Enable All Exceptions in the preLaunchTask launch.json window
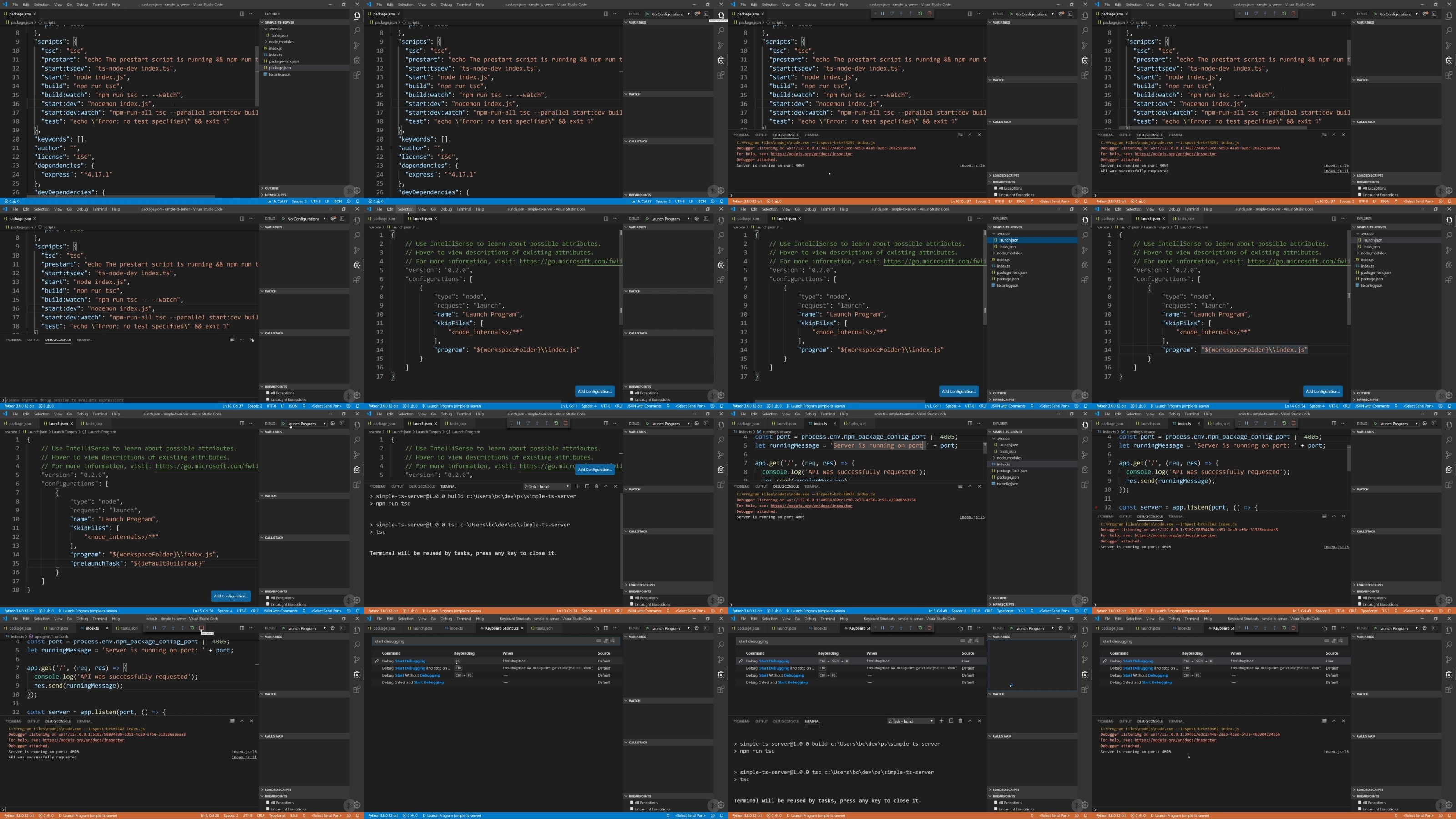 click(x=268, y=598)
